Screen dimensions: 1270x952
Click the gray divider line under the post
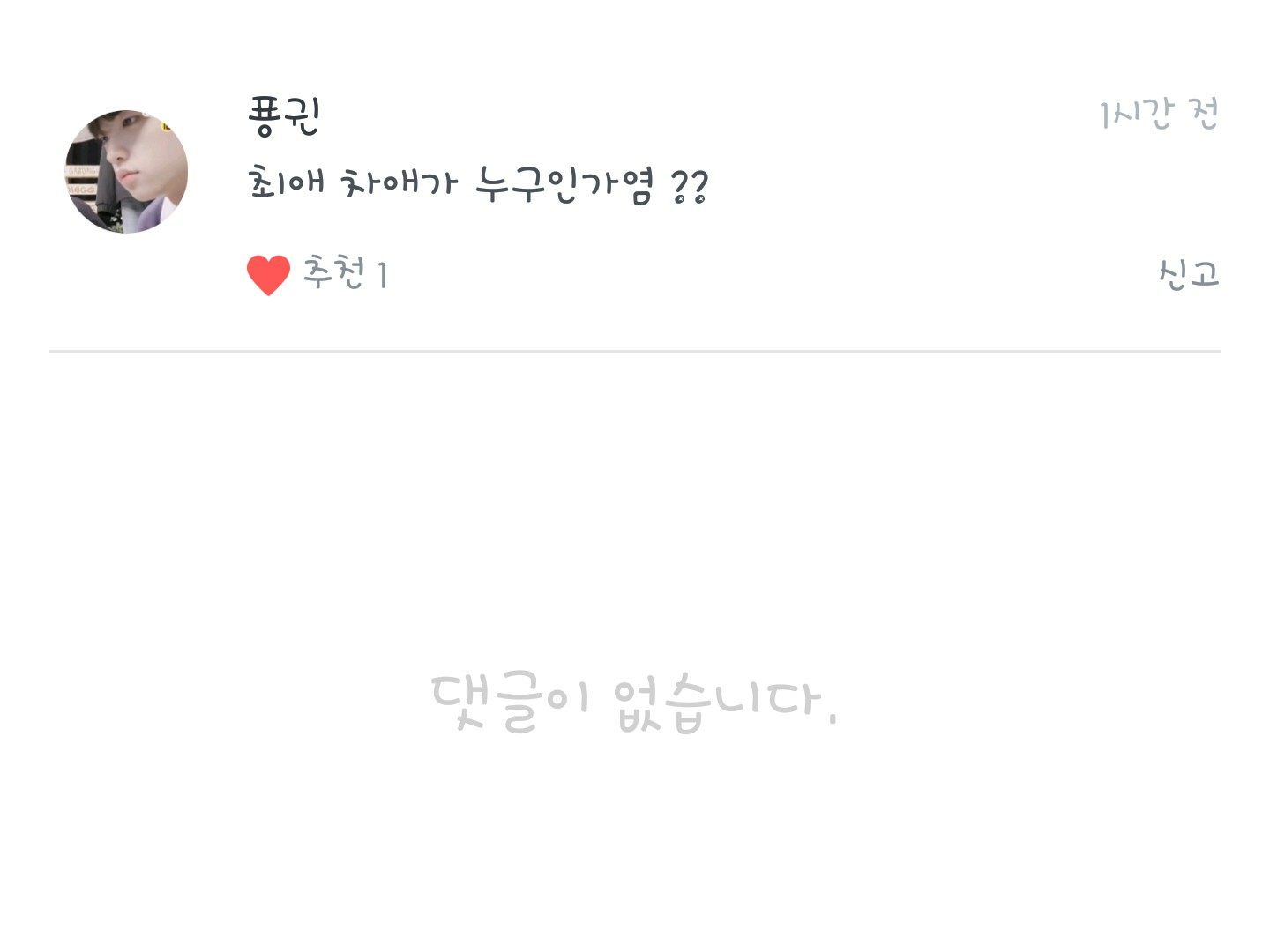tap(635, 352)
